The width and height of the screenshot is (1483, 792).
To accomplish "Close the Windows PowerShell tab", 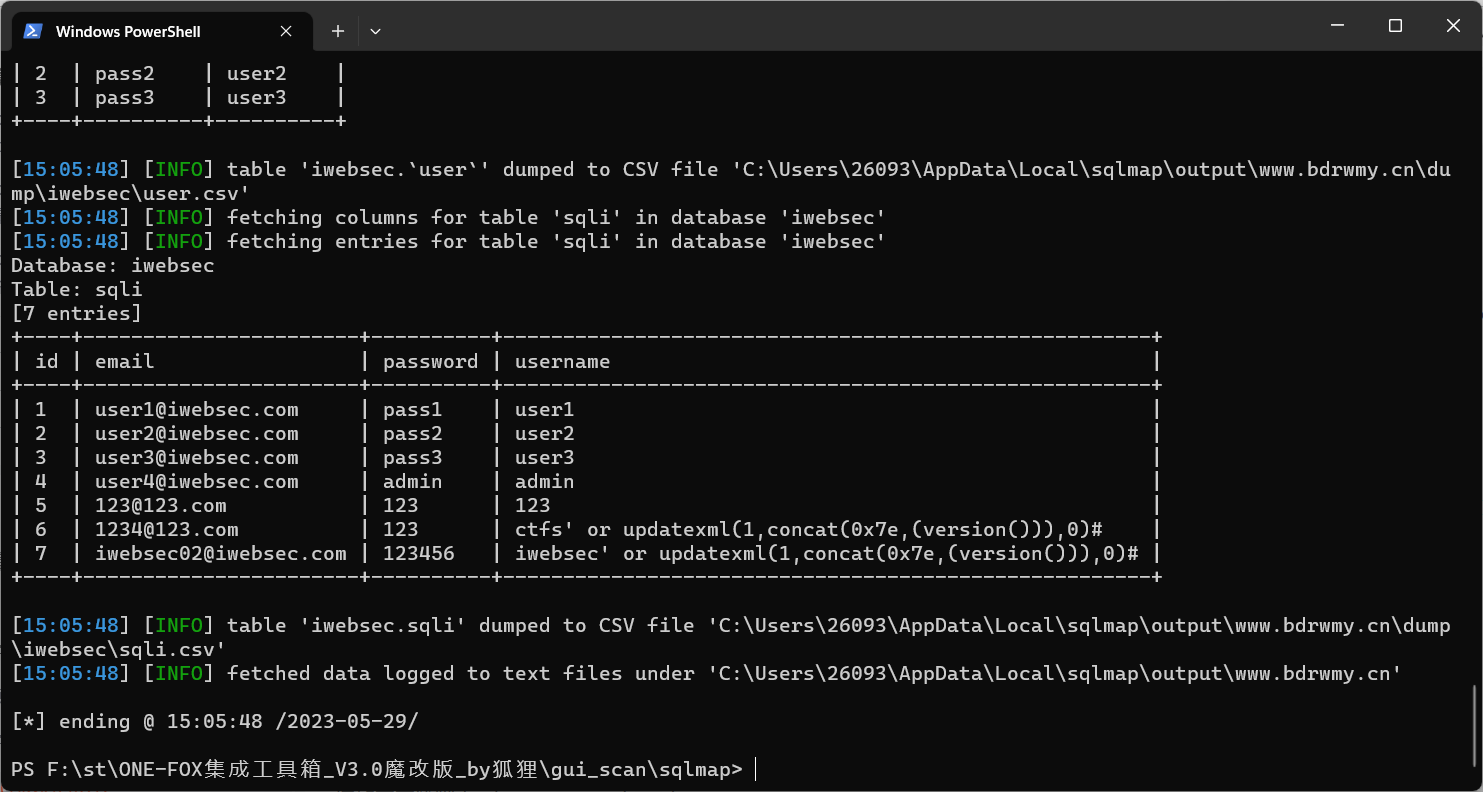I will pyautogui.click(x=286, y=31).
